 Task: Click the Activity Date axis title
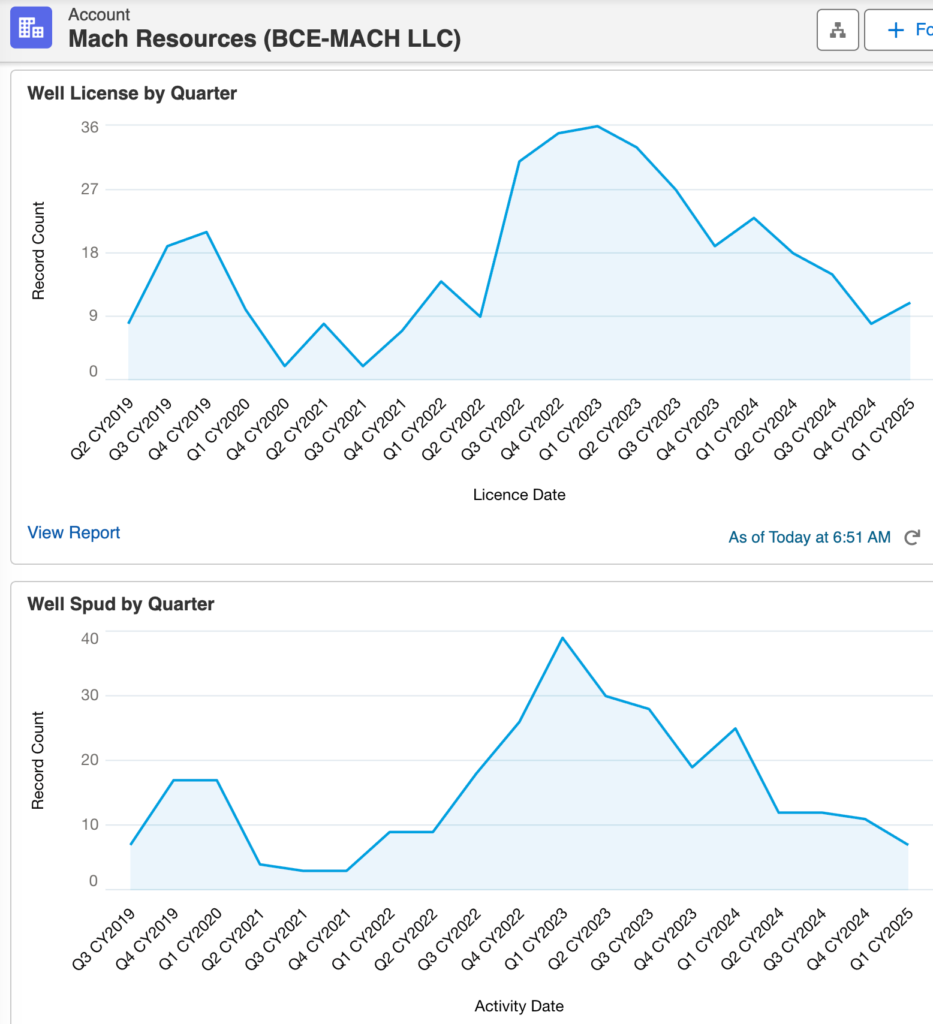pos(519,1006)
